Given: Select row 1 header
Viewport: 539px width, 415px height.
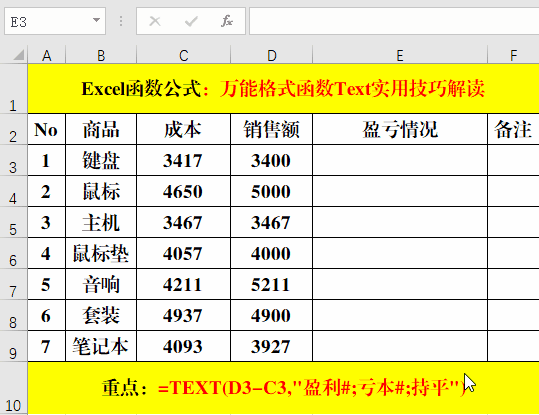Looking at the screenshot, I should pos(13,89).
